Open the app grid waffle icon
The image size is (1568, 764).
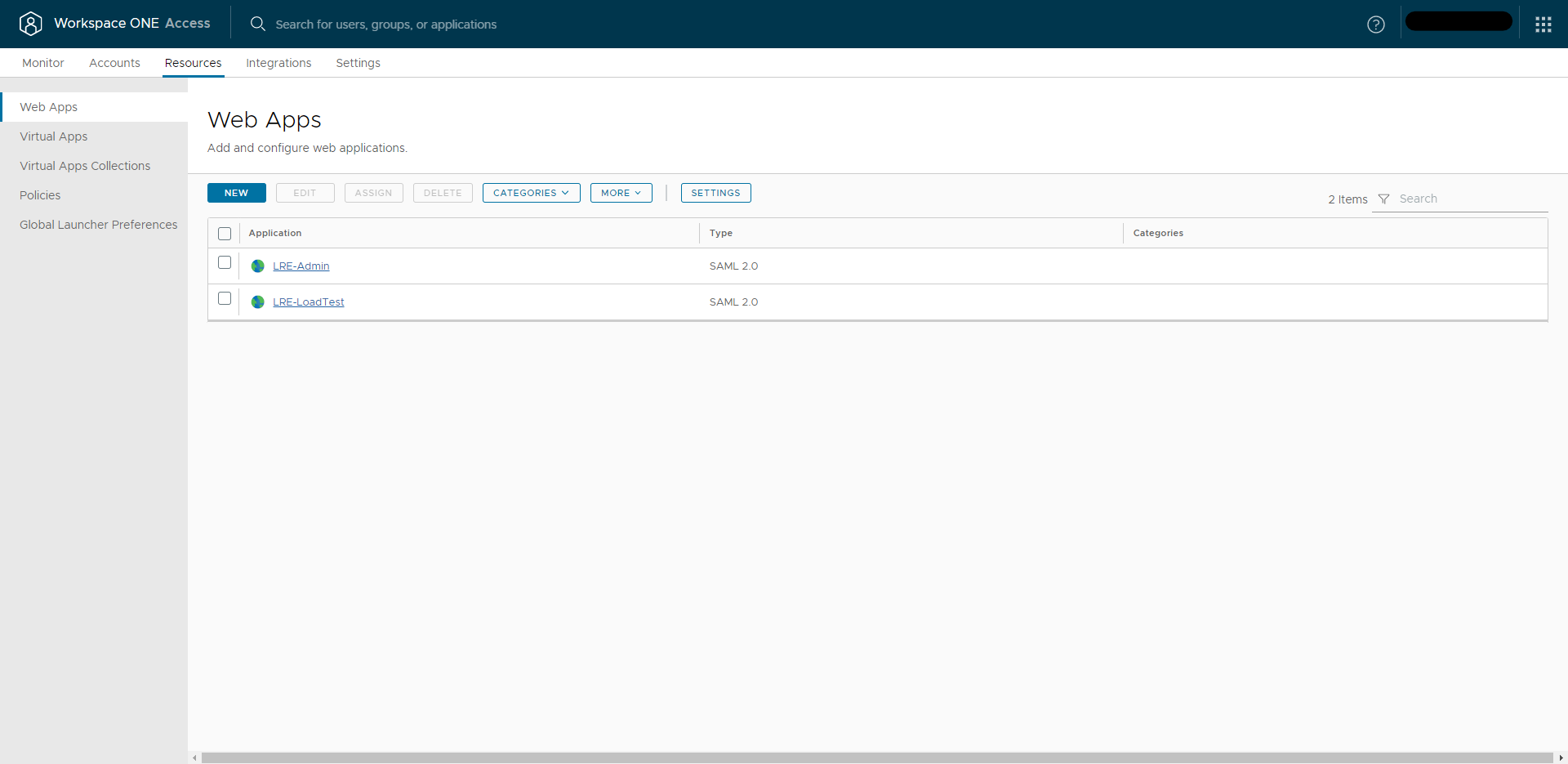(x=1543, y=24)
